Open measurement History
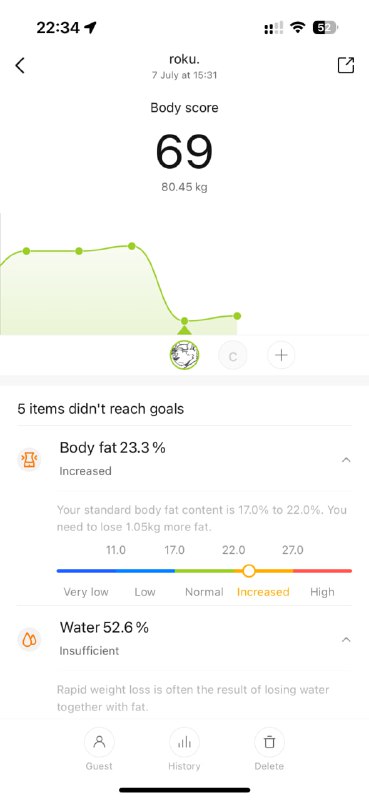This screenshot has height=800, width=369. [x=184, y=749]
